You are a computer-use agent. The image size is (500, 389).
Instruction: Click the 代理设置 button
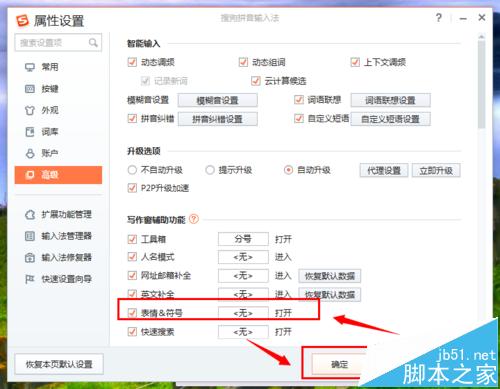coord(384,171)
